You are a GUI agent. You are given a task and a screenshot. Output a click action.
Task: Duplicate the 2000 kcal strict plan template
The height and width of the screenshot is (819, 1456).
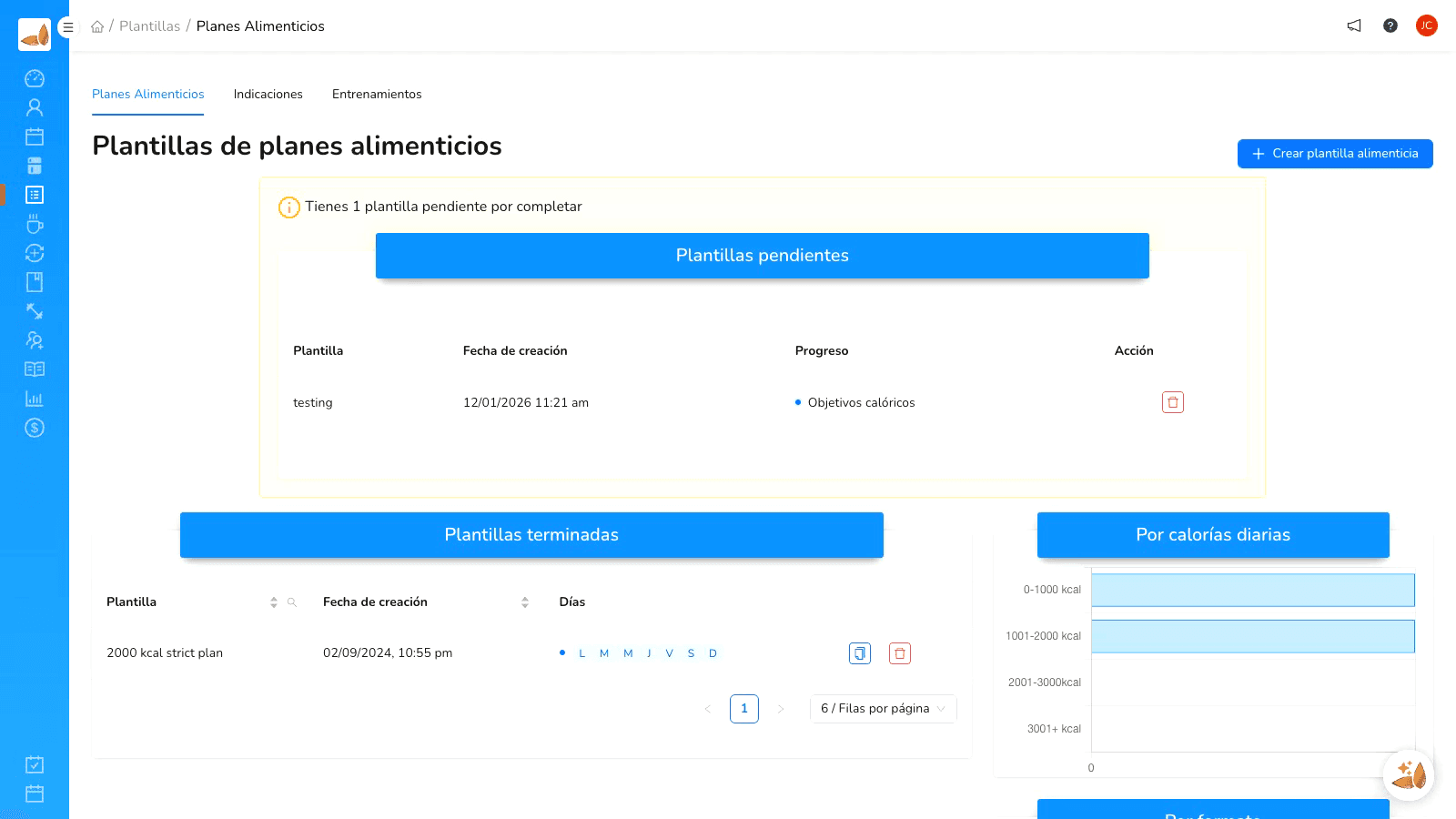(860, 653)
